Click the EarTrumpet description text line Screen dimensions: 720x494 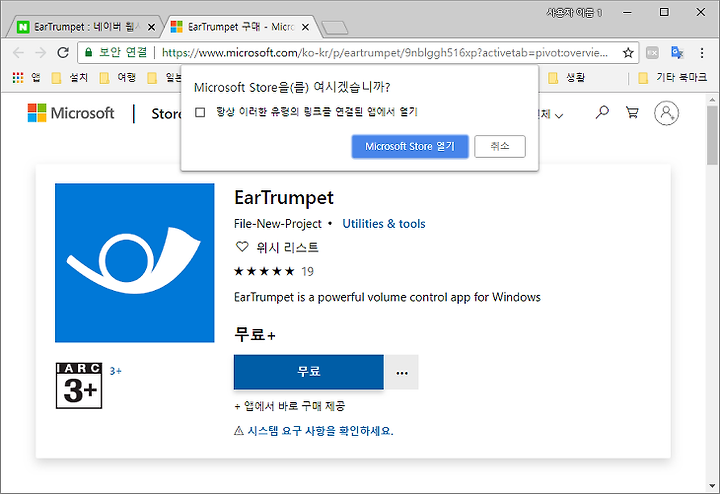387,297
